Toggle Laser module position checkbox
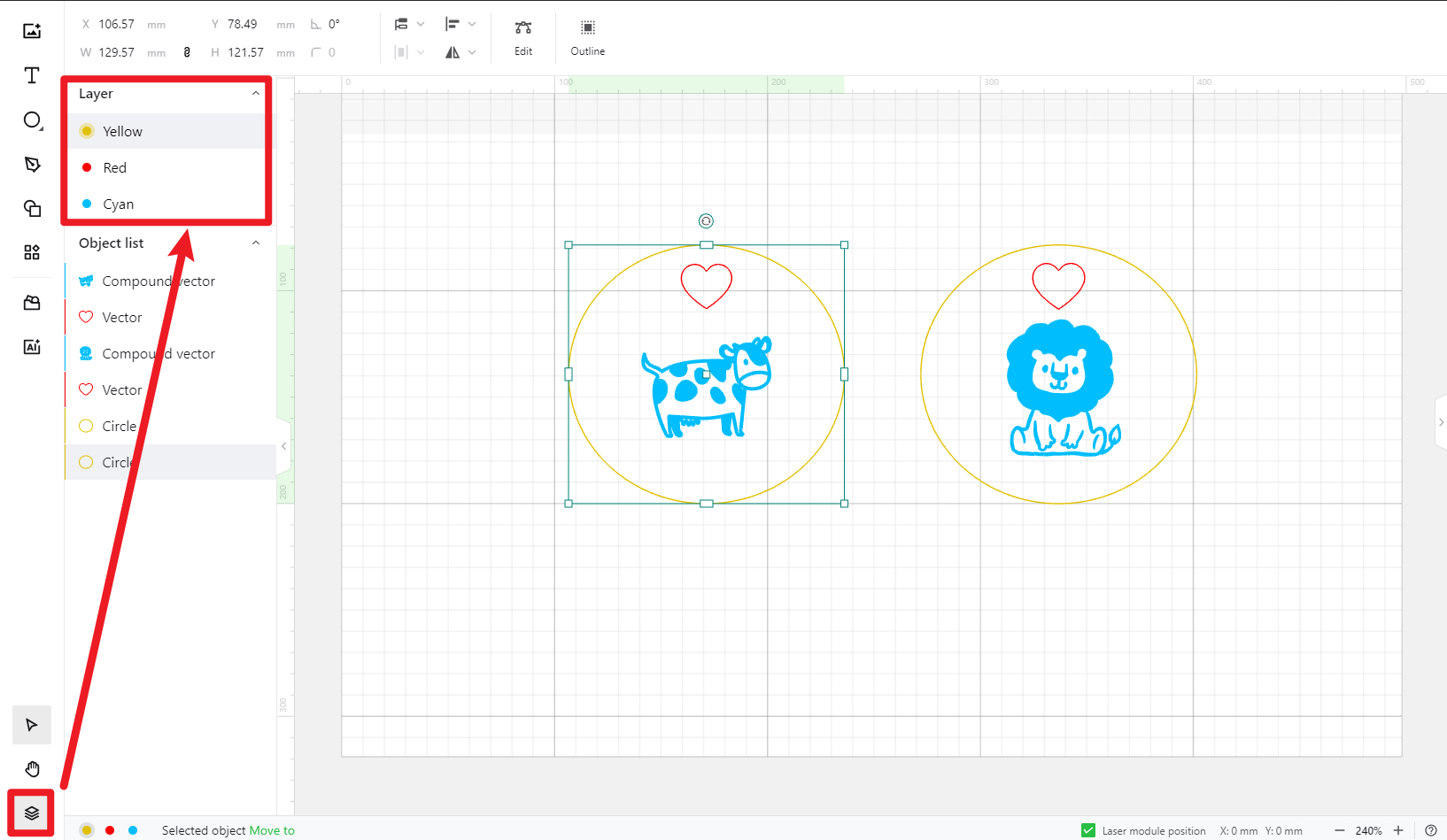The height and width of the screenshot is (840, 1447). (x=1088, y=830)
